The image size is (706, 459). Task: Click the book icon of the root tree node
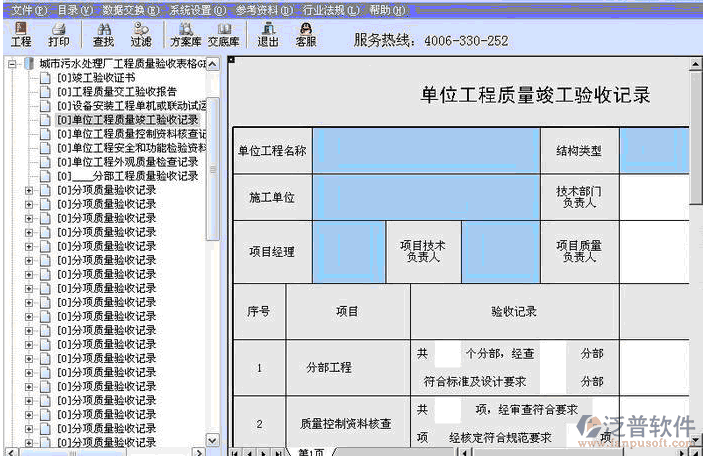click(x=29, y=64)
